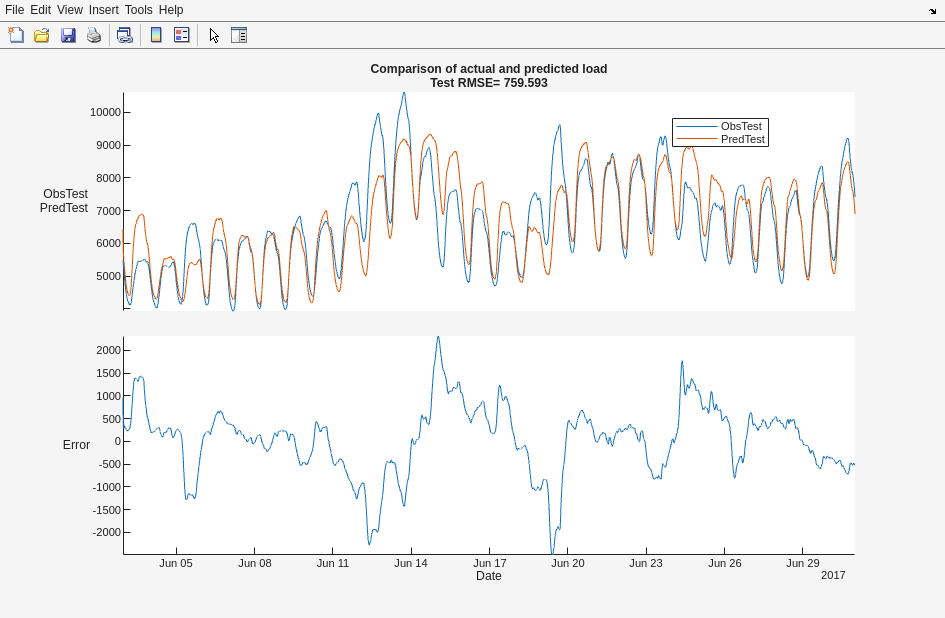Insert a colorbar from the toolbar
This screenshot has height=618, width=945.
click(155, 35)
